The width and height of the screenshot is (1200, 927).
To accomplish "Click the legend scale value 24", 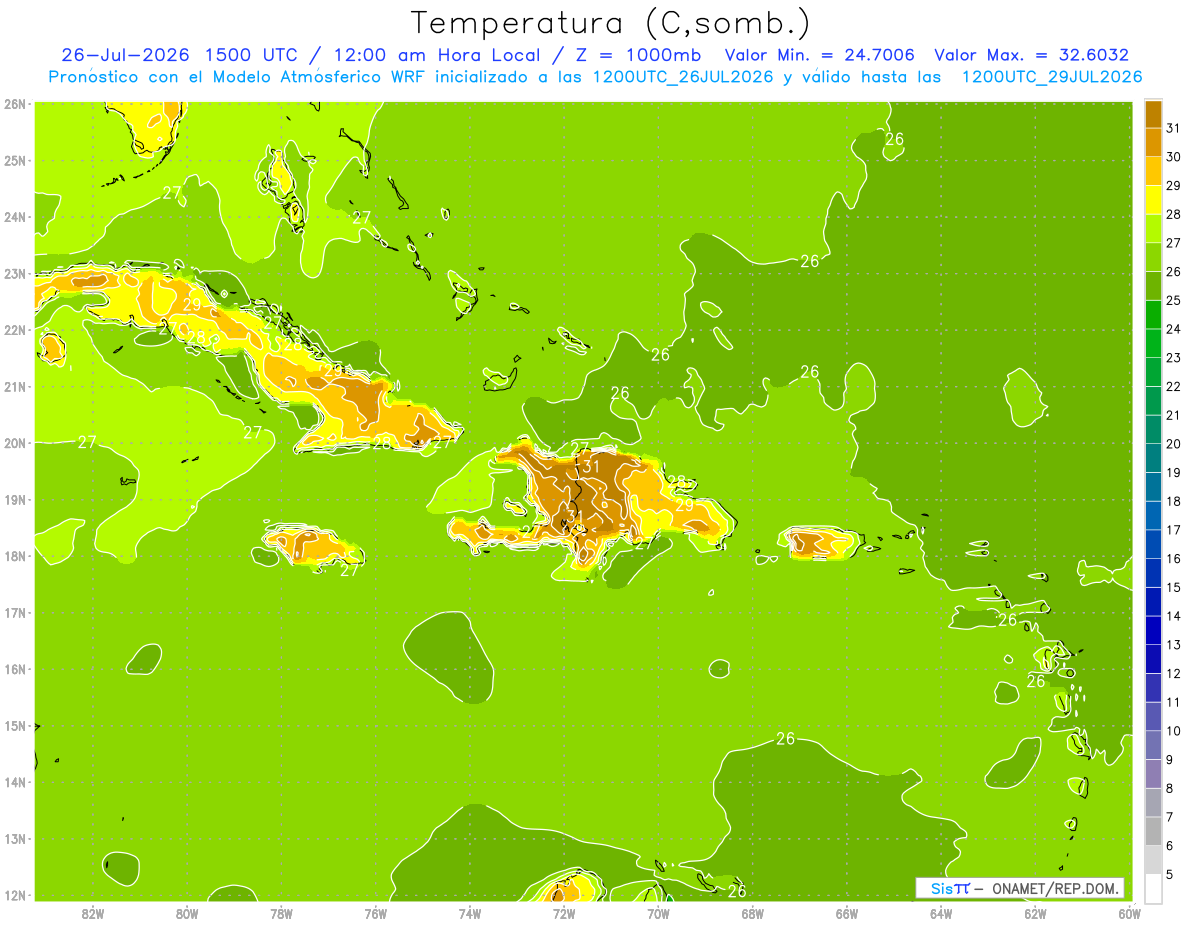I will pyautogui.click(x=1173, y=329).
